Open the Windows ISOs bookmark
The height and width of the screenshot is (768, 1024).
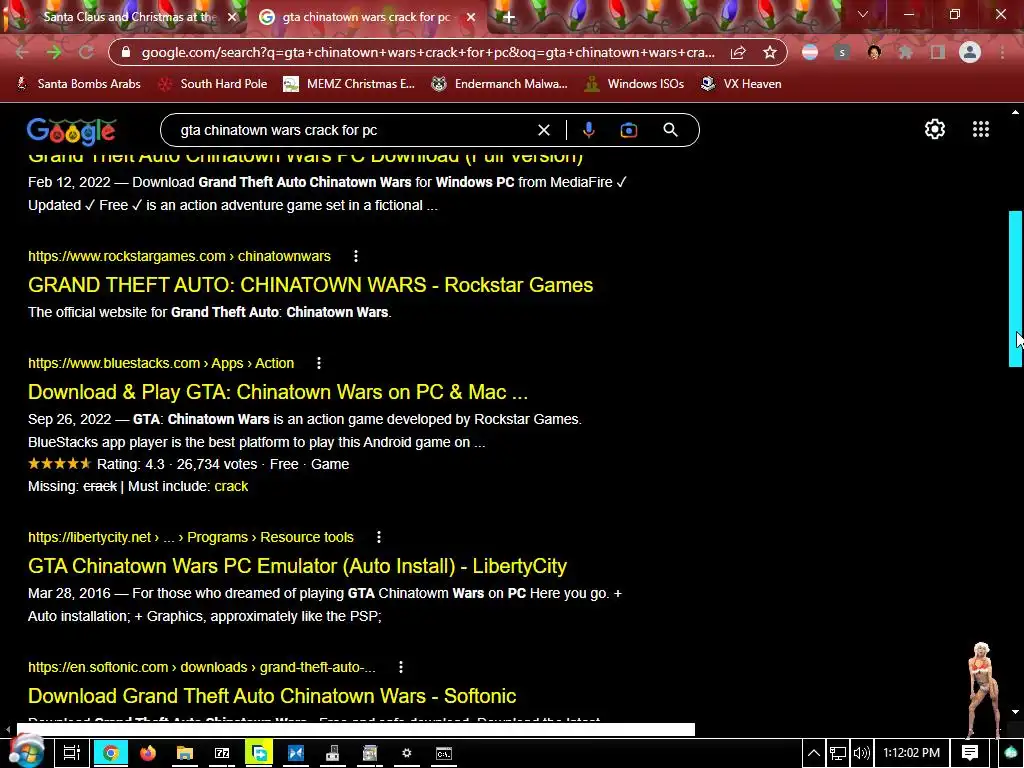click(633, 84)
